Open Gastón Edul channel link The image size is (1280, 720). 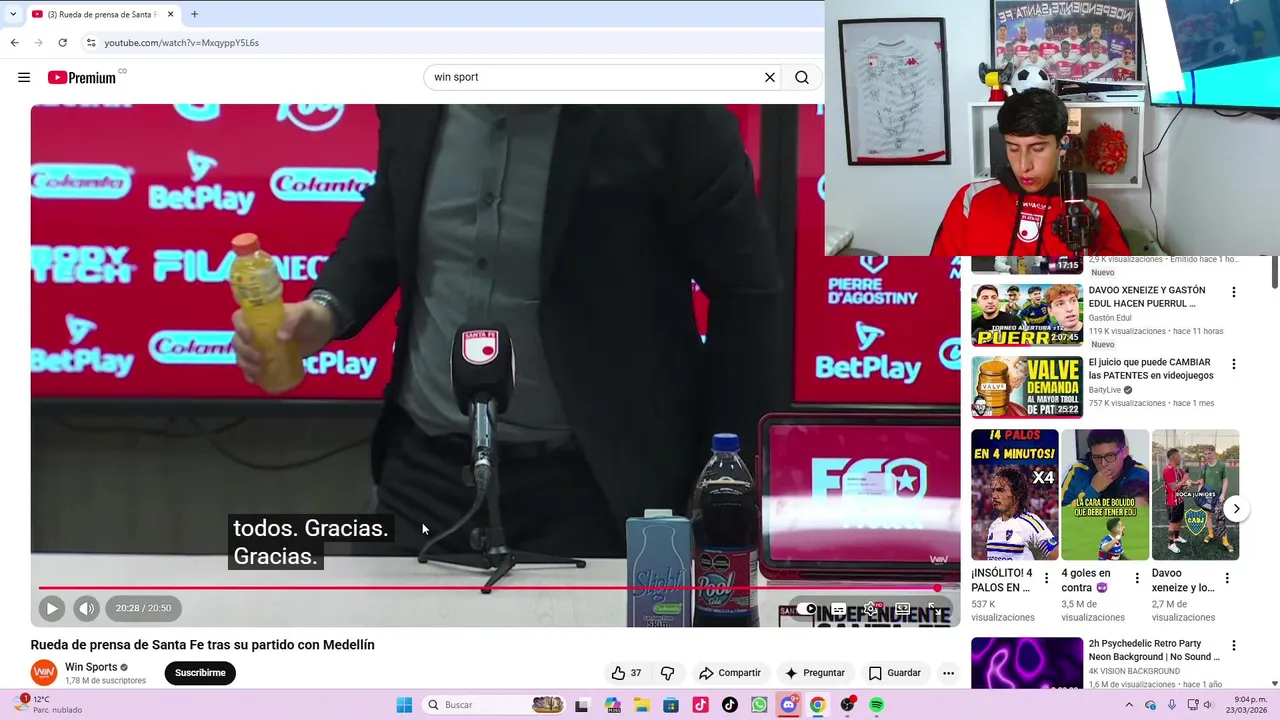(x=1110, y=318)
